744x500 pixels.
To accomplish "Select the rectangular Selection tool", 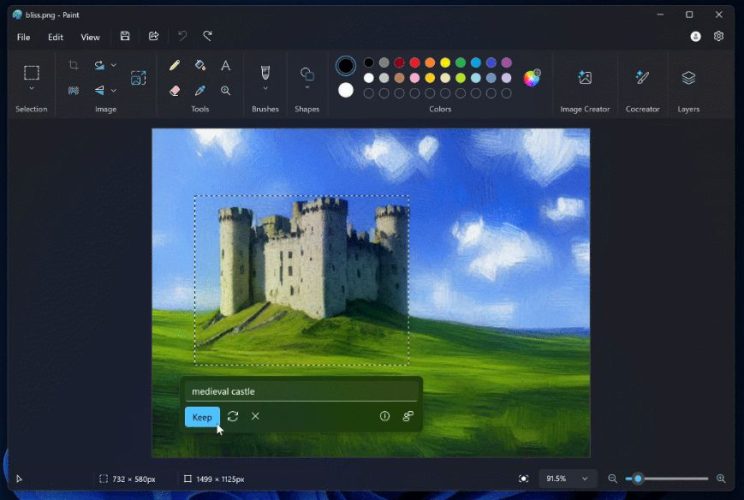I will coord(31,73).
